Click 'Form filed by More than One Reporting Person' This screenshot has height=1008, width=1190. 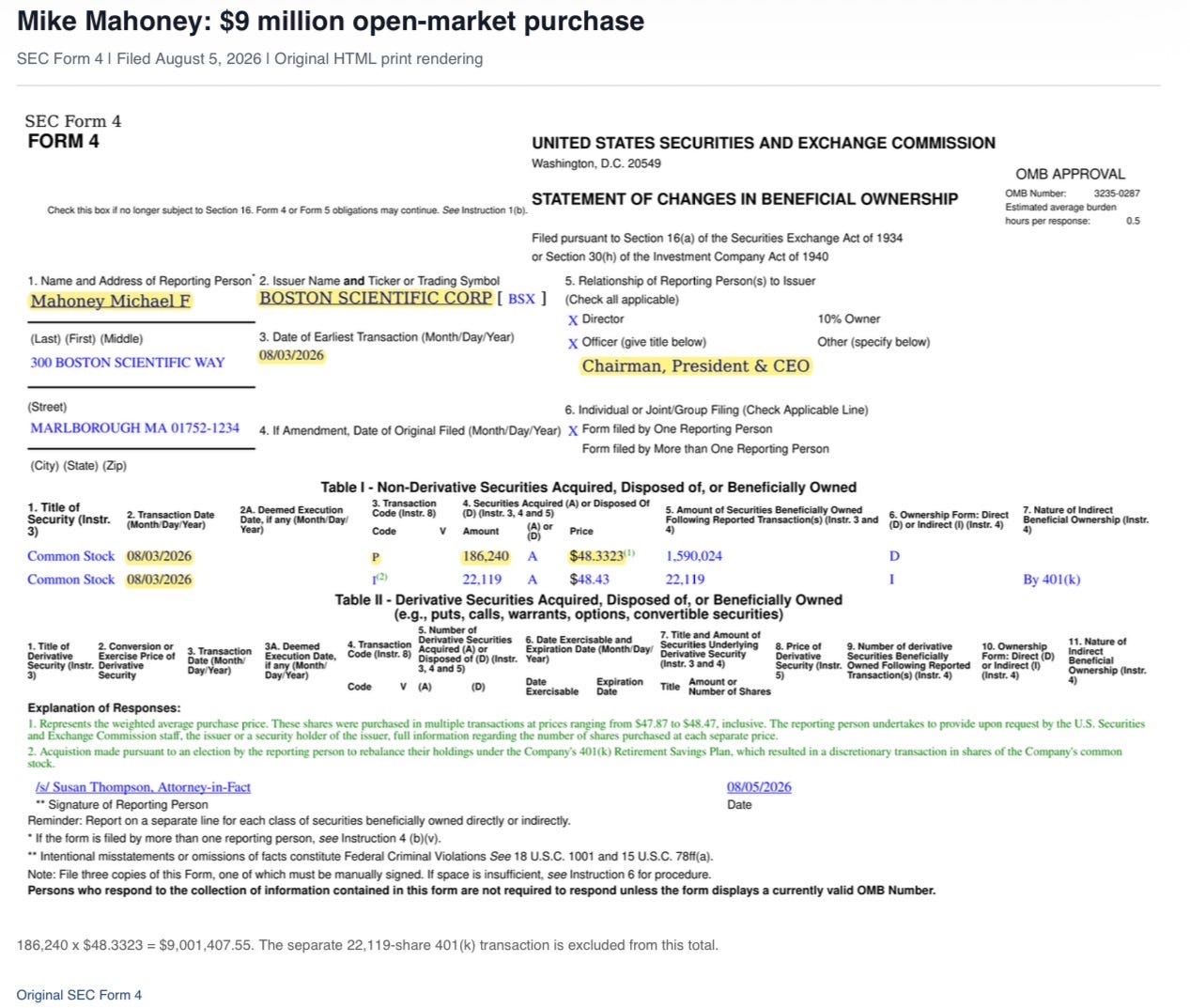(705, 449)
